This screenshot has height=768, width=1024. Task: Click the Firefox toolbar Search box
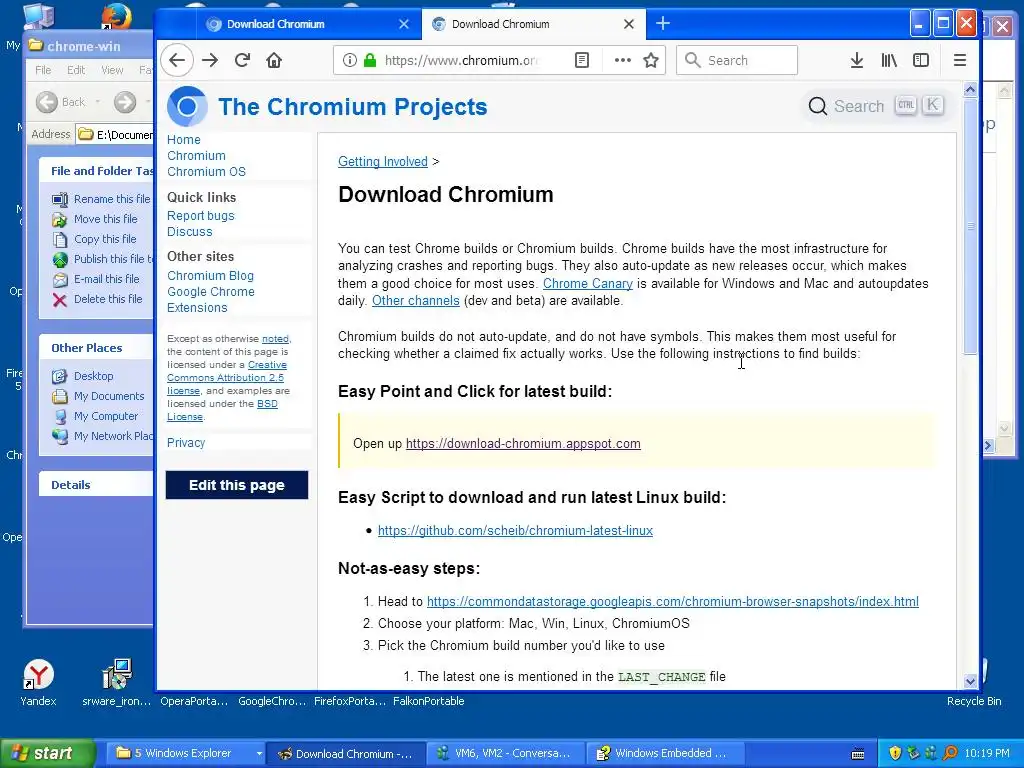tap(737, 60)
